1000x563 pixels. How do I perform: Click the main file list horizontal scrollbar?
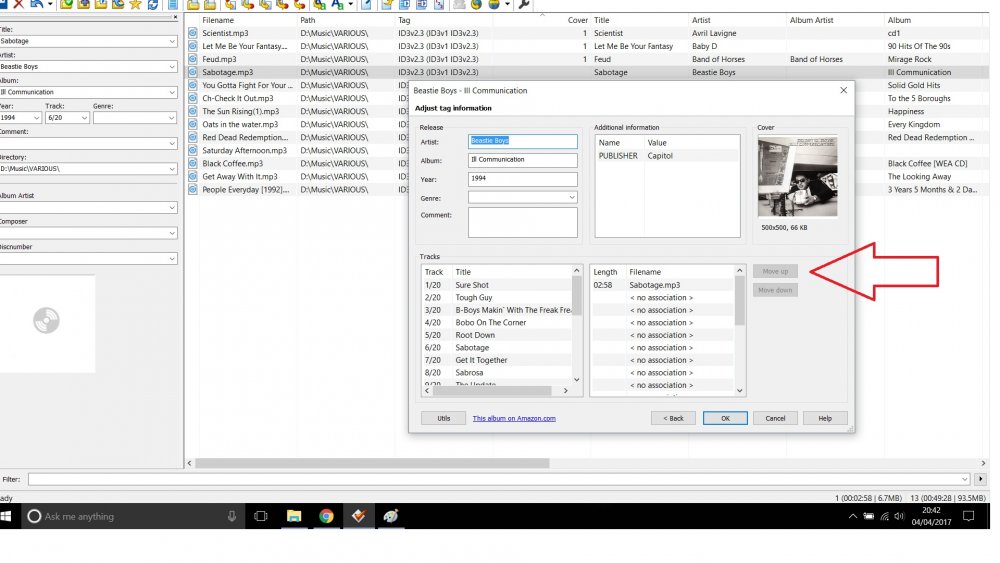tap(372, 464)
